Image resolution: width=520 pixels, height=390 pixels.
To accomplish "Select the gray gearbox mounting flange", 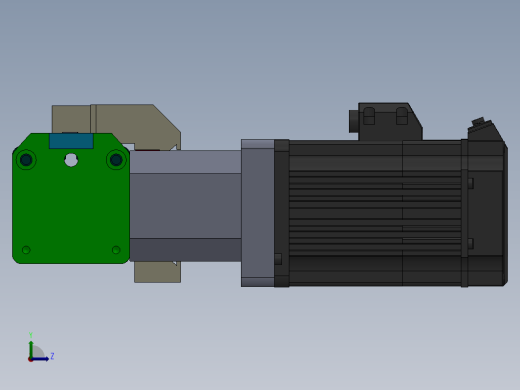I will point(258,213).
